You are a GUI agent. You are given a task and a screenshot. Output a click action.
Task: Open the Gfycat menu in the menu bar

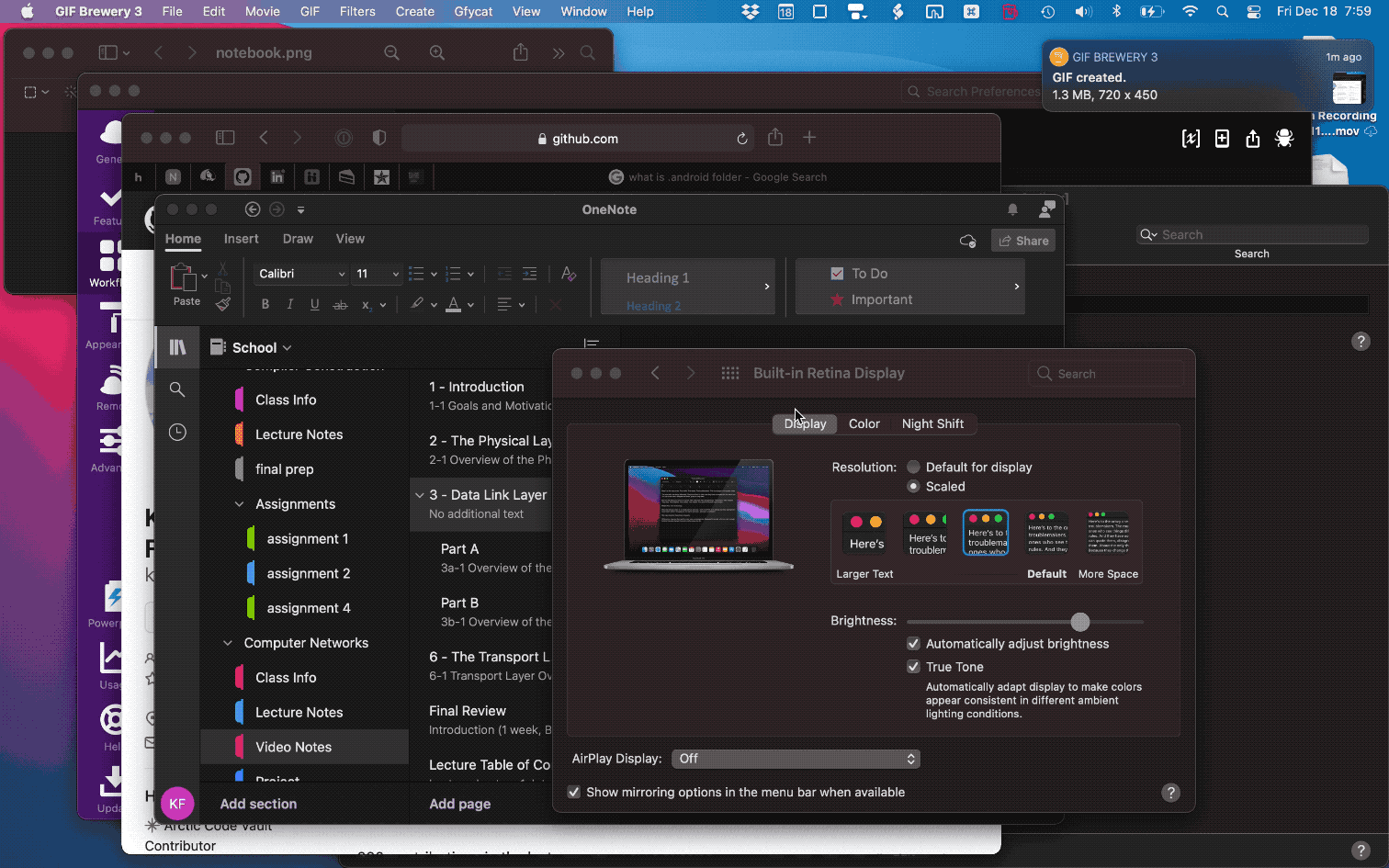[473, 12]
